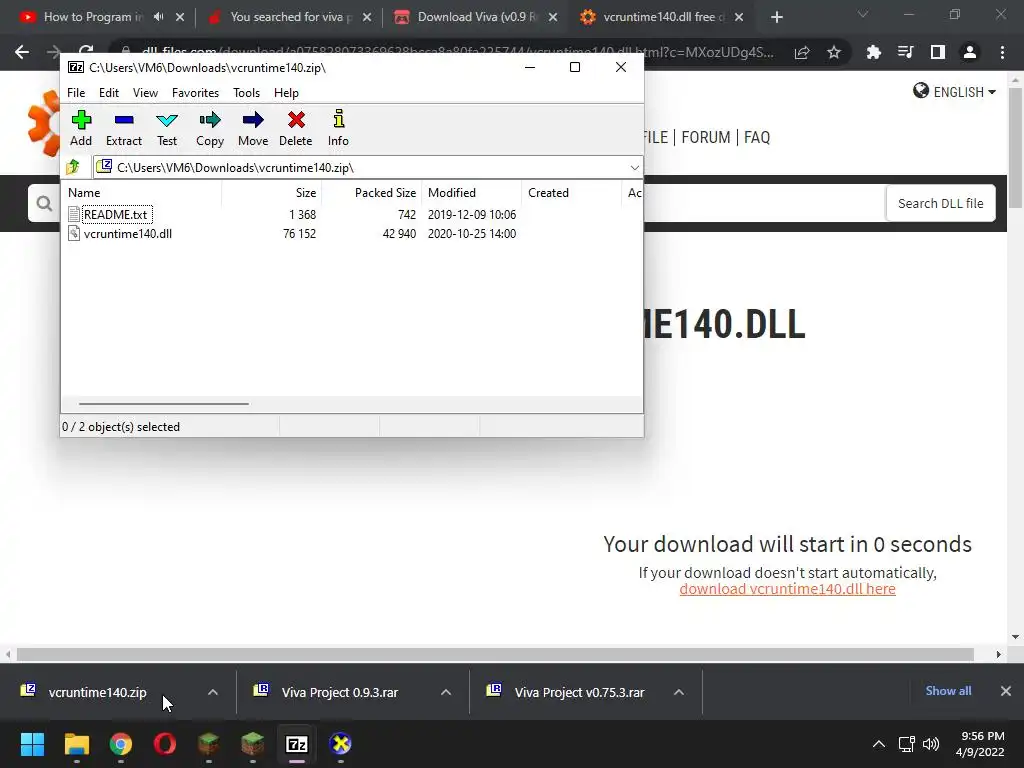This screenshot has width=1024, height=768.
Task: Select the vcruntime140.dll file name
Action: 128,234
